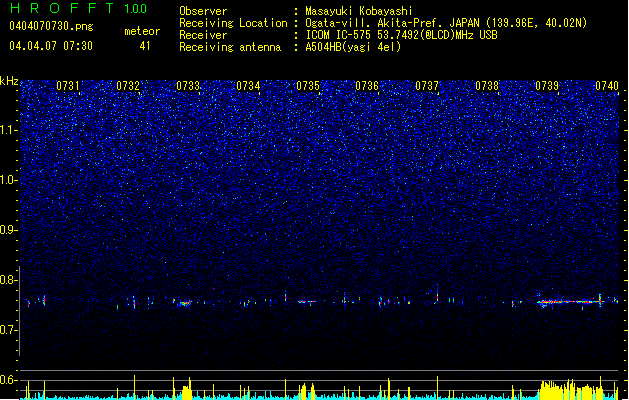
Task: Click the 0.6 kHz axis label
Action: (x=8, y=380)
